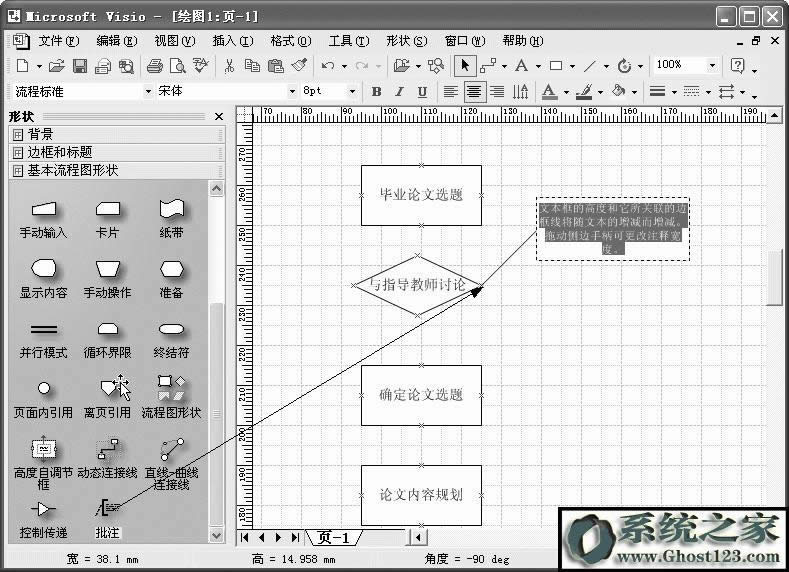This screenshot has height=572, width=789.
Task: Undo the last action
Action: click(x=328, y=65)
